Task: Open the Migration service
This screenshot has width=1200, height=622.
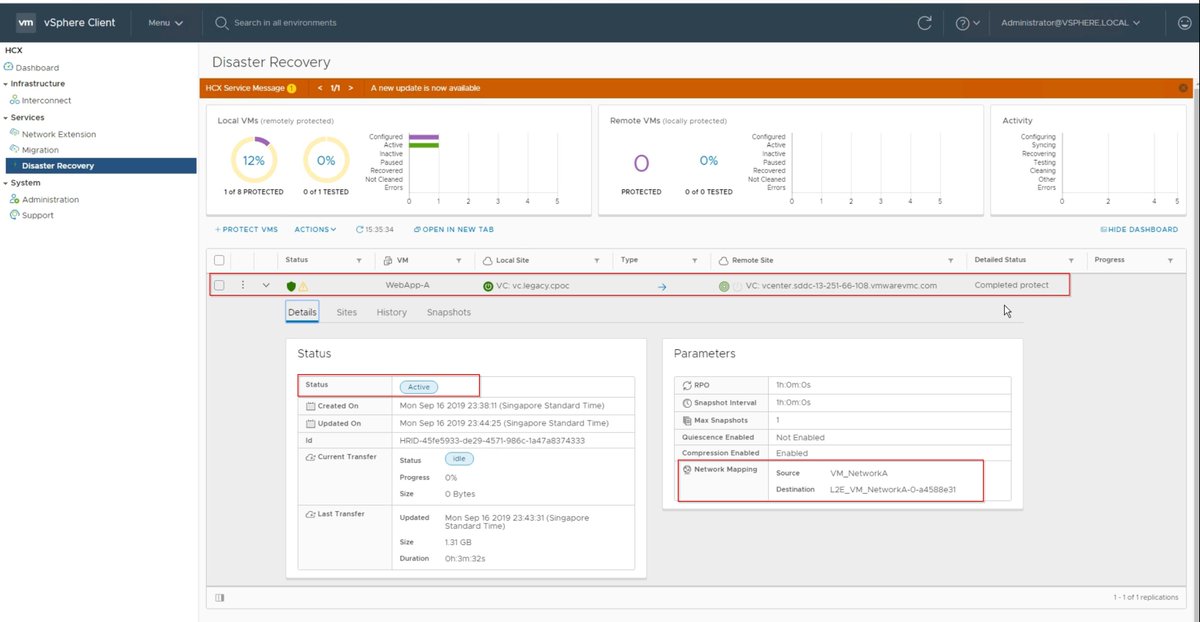Action: (40, 150)
